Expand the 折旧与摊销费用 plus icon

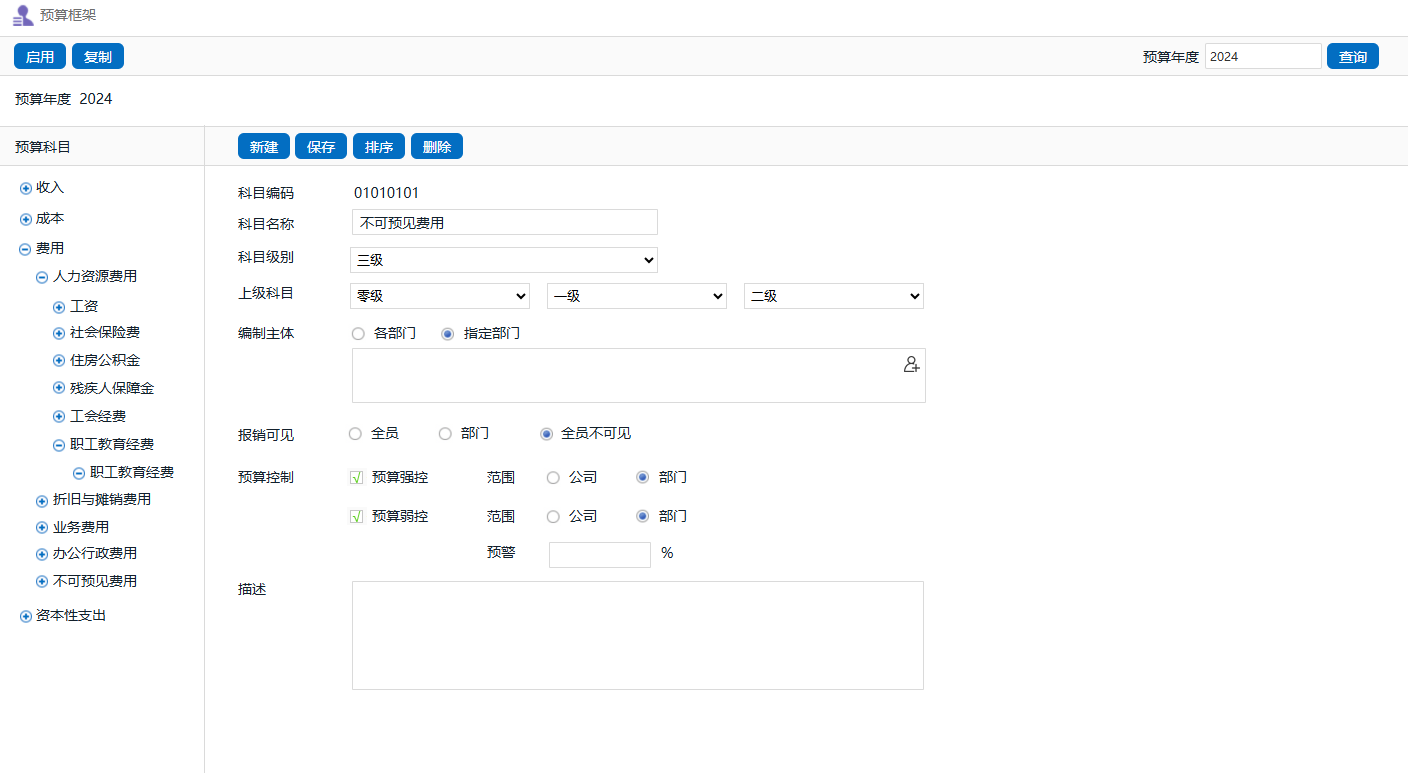click(x=42, y=501)
